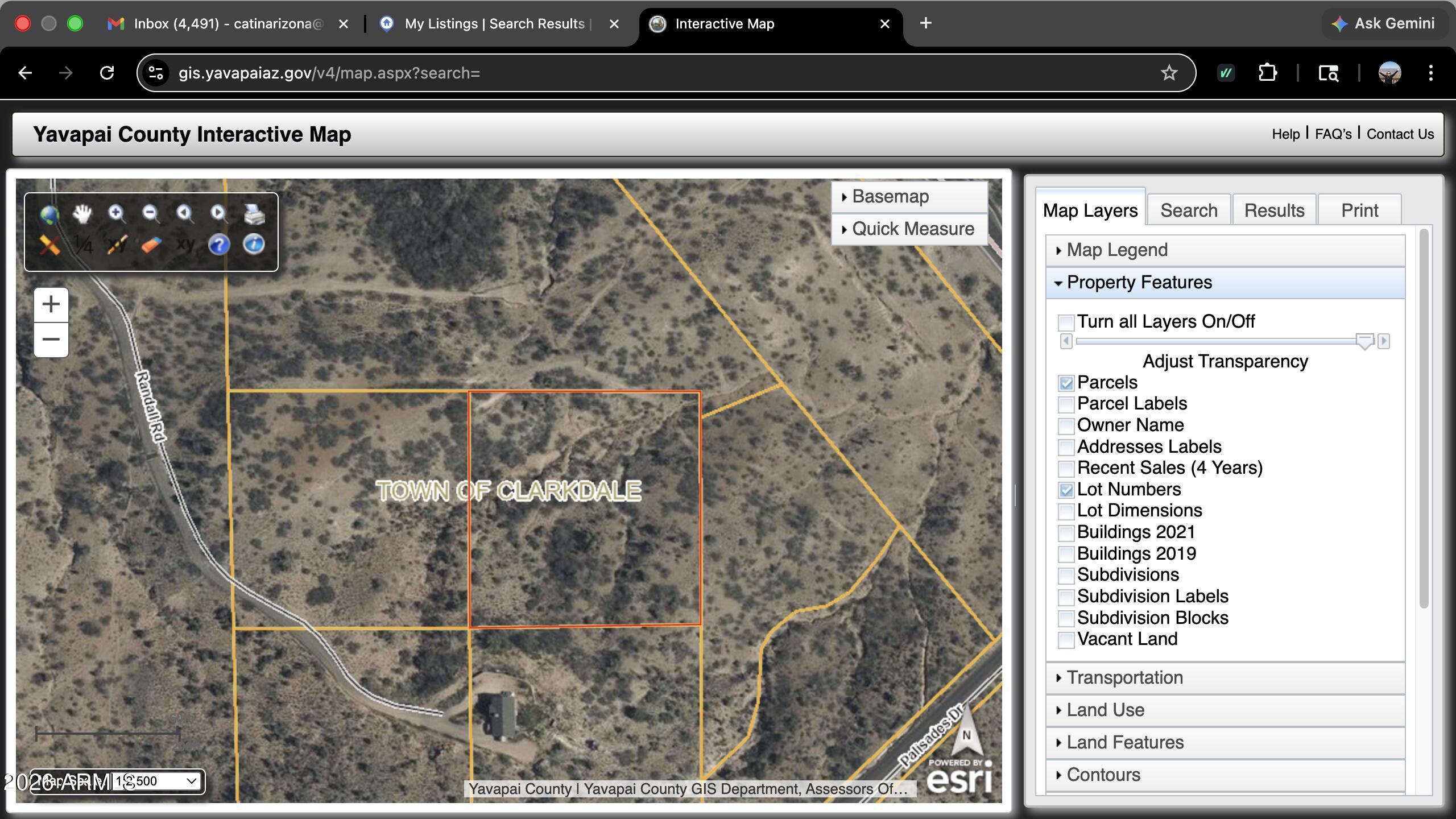Disable the Parcels layer checkbox

(x=1065, y=383)
